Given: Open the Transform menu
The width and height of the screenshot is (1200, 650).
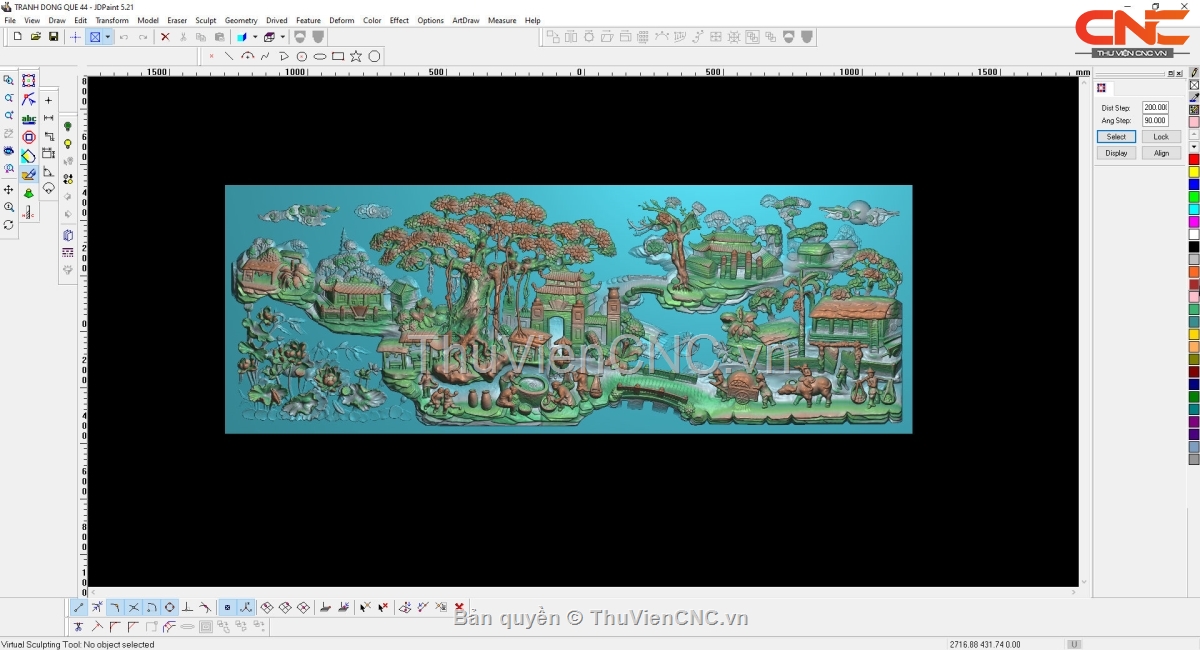Looking at the screenshot, I should click(112, 20).
